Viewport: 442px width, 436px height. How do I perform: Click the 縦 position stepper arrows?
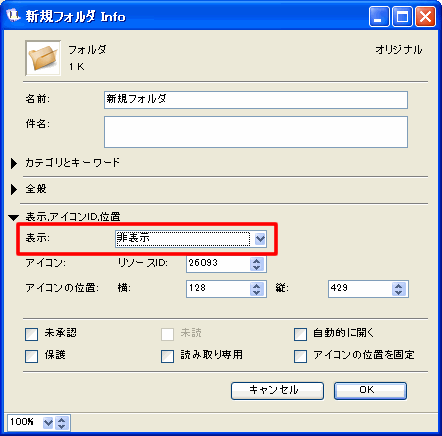(398, 289)
